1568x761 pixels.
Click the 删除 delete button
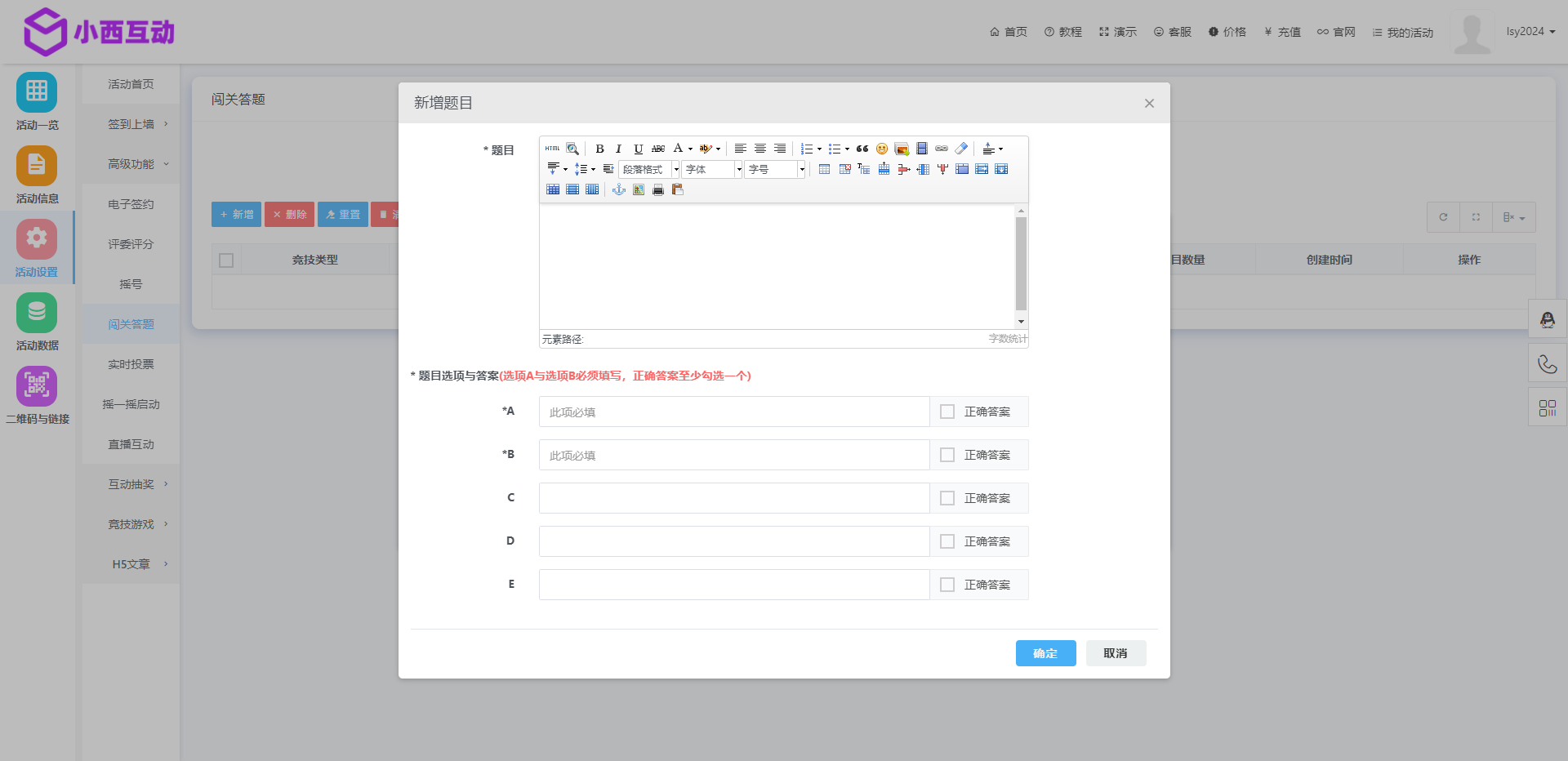point(289,215)
